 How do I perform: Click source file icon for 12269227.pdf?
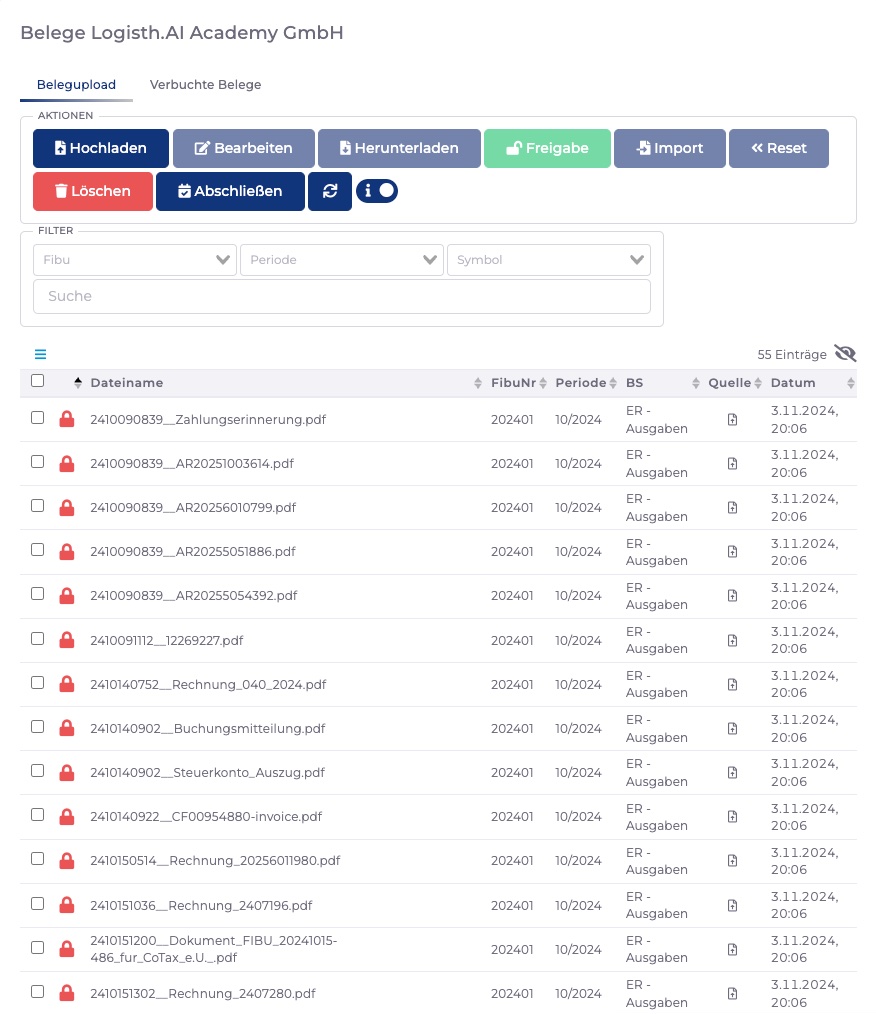732,640
